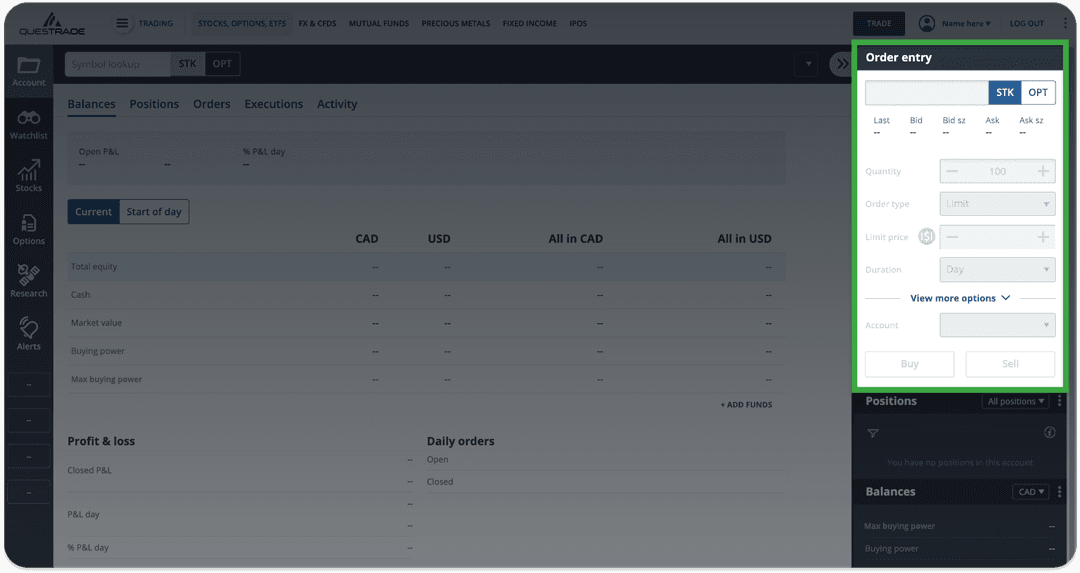Select OPT next to Symbol lookup

click(x=222, y=64)
